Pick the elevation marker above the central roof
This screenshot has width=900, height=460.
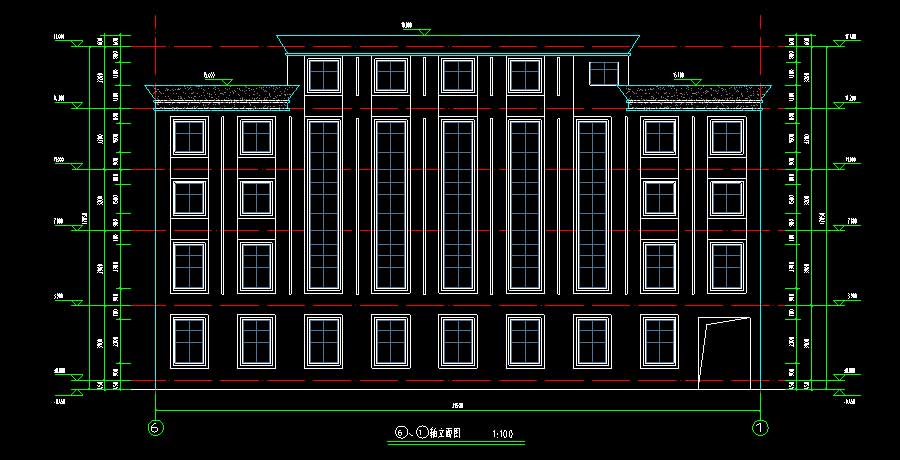425,30
